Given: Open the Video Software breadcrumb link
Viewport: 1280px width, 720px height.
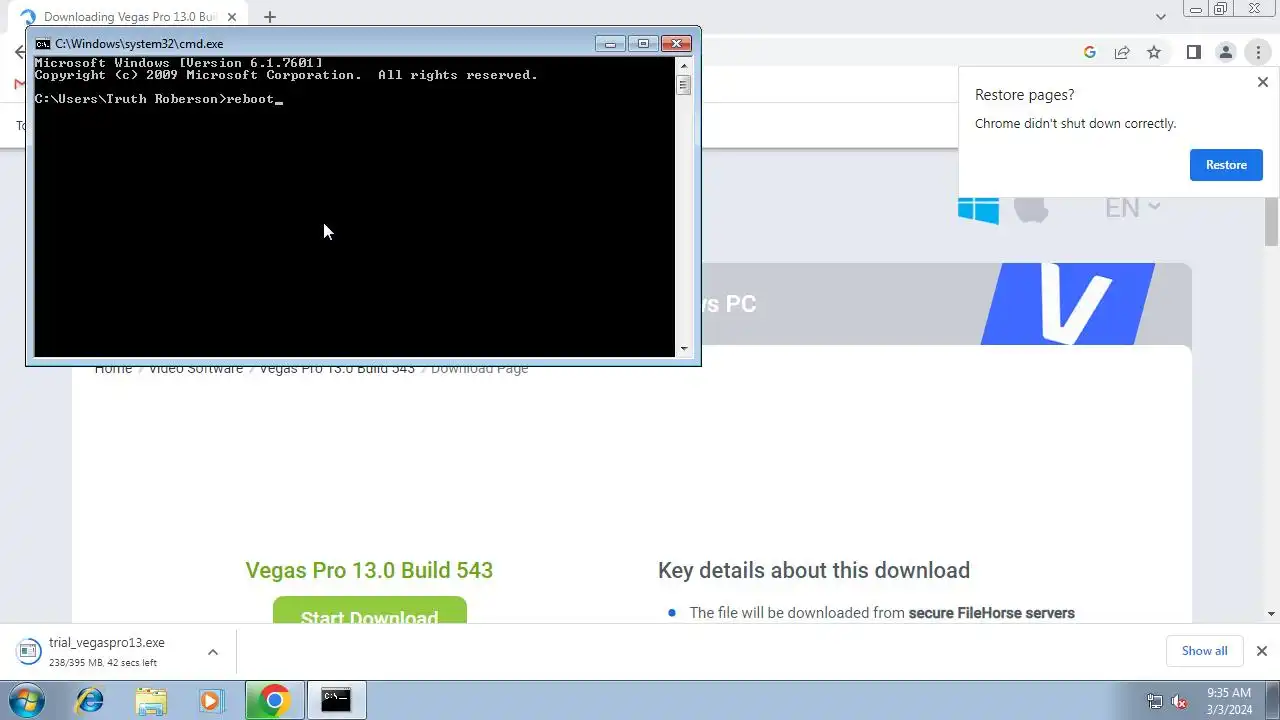Looking at the screenshot, I should point(196,369).
